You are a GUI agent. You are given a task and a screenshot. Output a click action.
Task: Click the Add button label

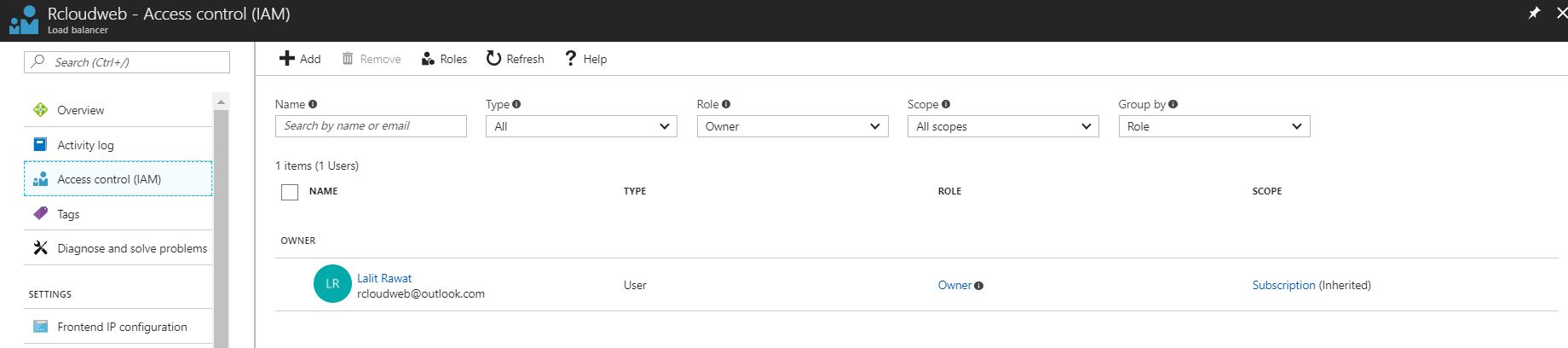310,59
